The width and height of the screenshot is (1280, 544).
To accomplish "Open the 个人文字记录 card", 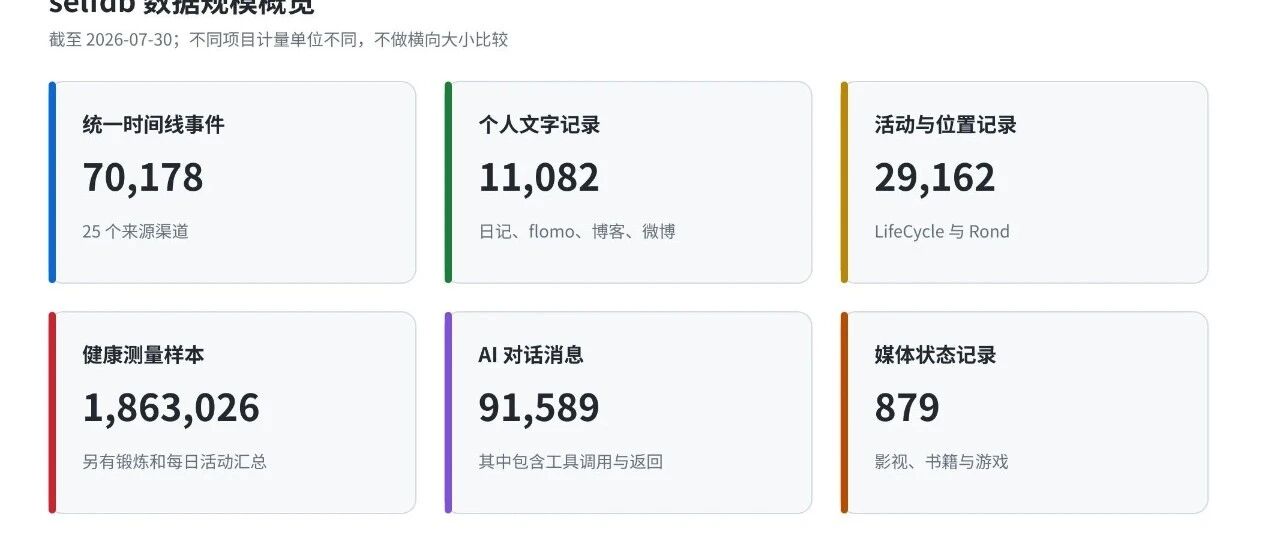I will click(x=628, y=182).
